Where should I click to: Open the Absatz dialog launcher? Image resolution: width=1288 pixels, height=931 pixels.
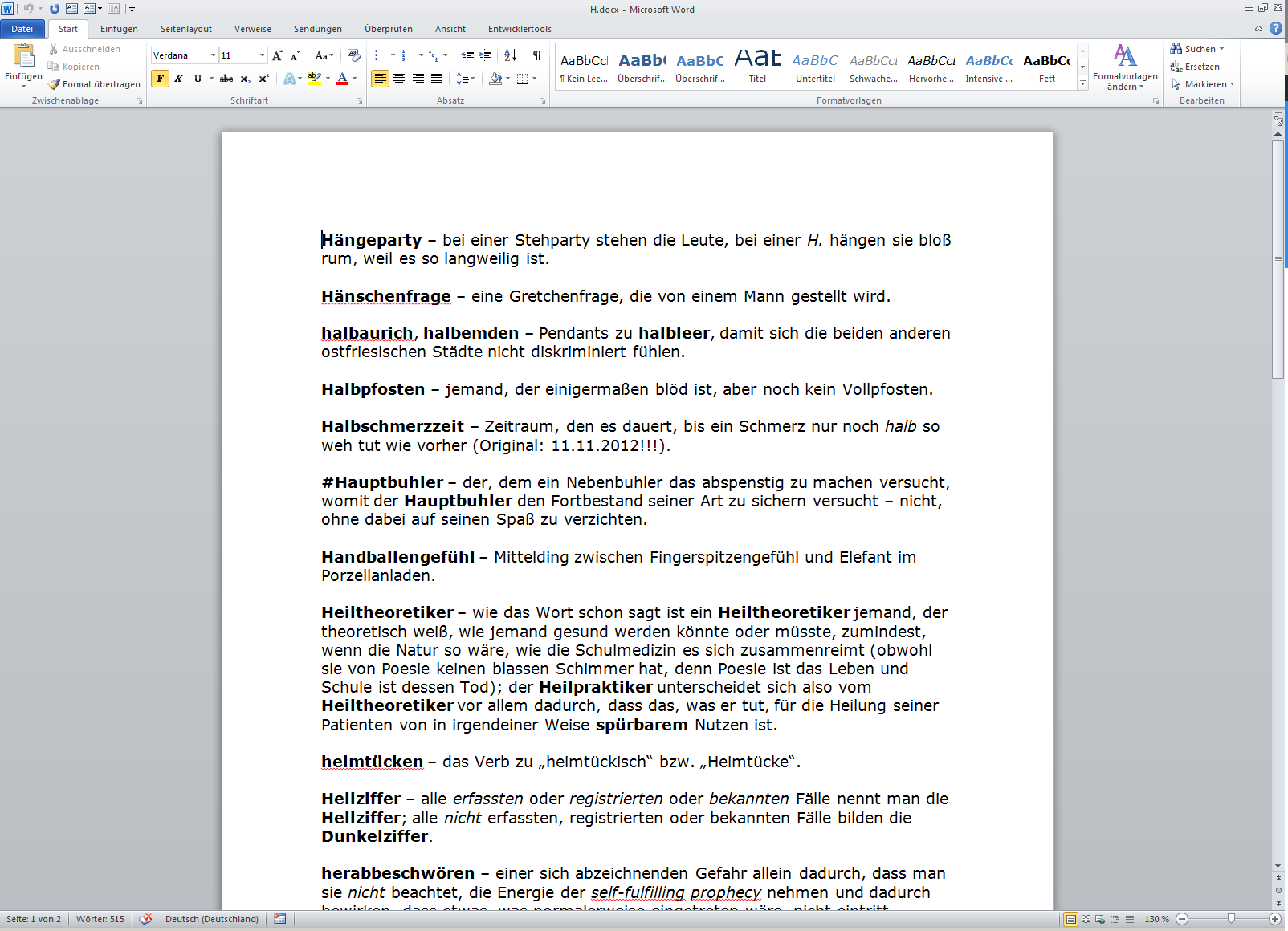[542, 101]
